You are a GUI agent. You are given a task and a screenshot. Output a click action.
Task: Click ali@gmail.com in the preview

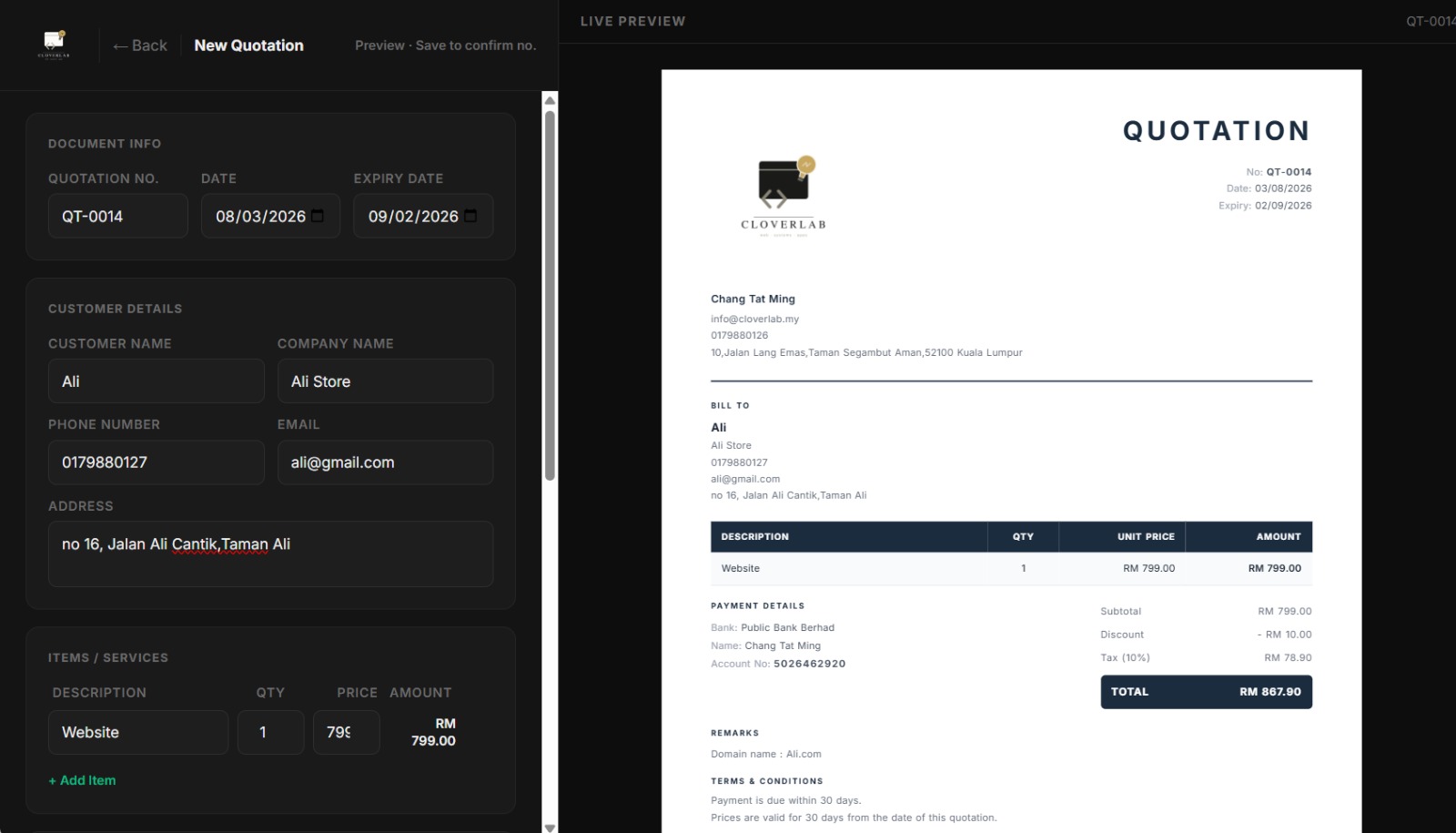pos(745,479)
